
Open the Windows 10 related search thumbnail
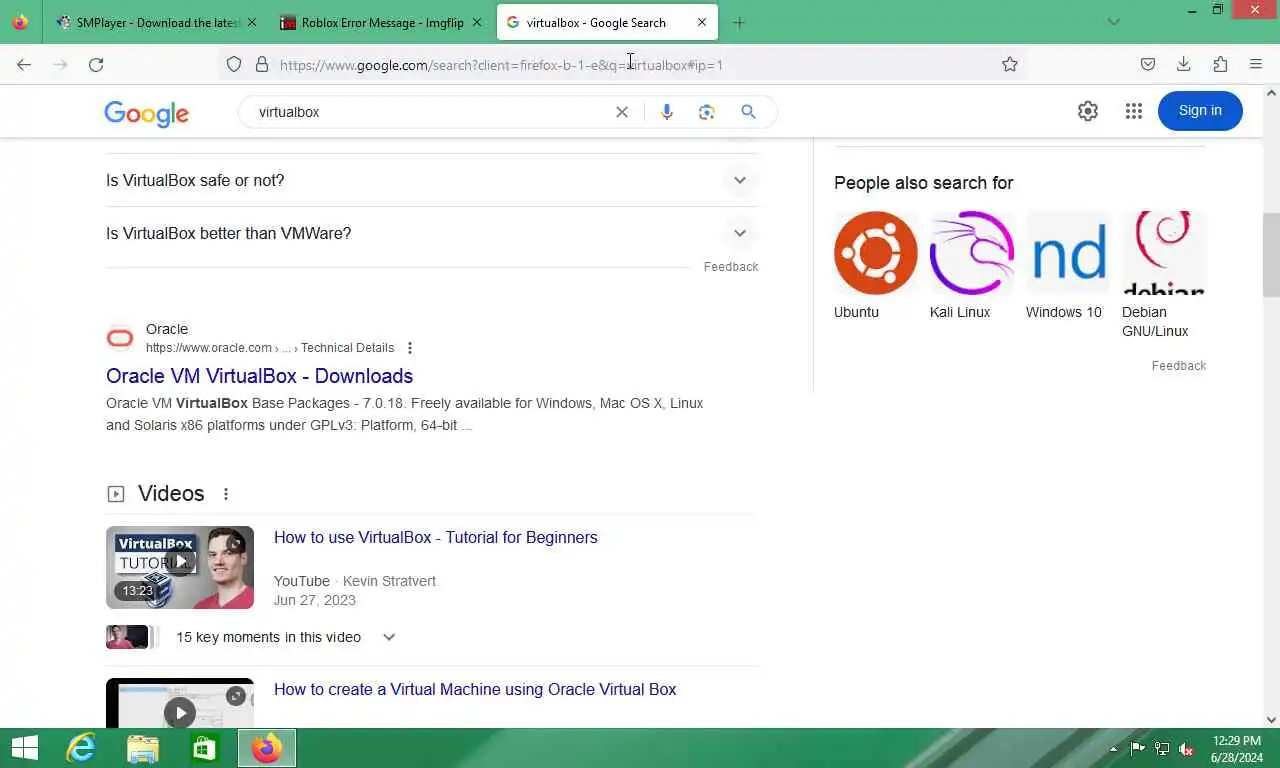1068,253
